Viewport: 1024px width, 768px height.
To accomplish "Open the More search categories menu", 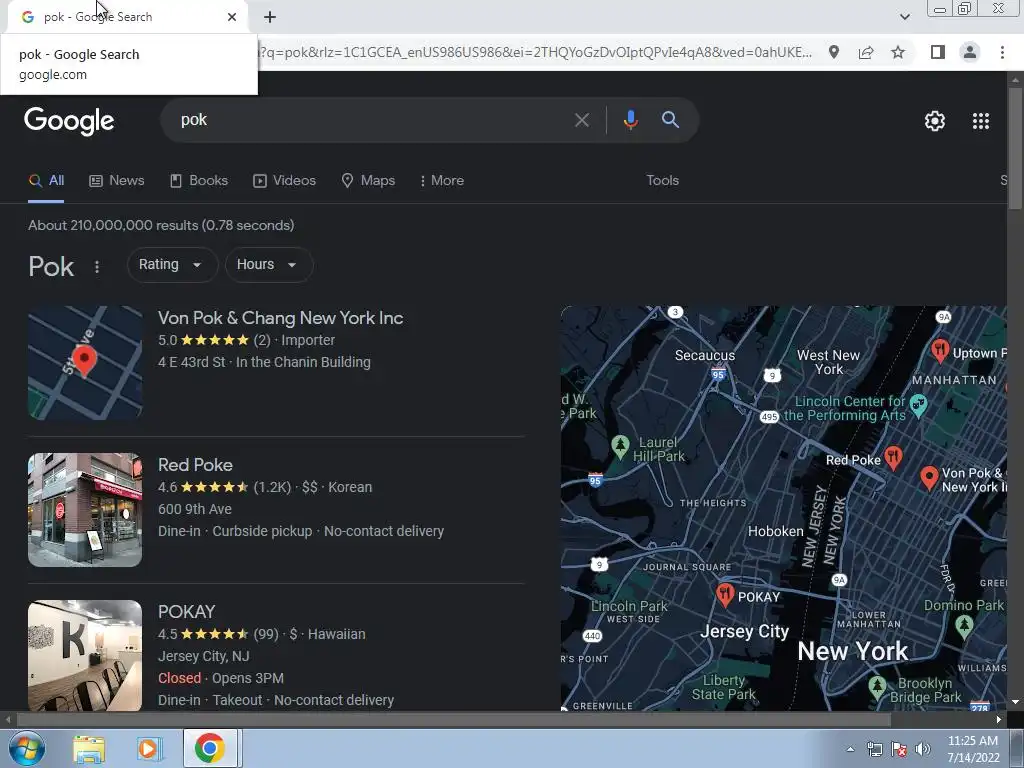I will pyautogui.click(x=442, y=181).
